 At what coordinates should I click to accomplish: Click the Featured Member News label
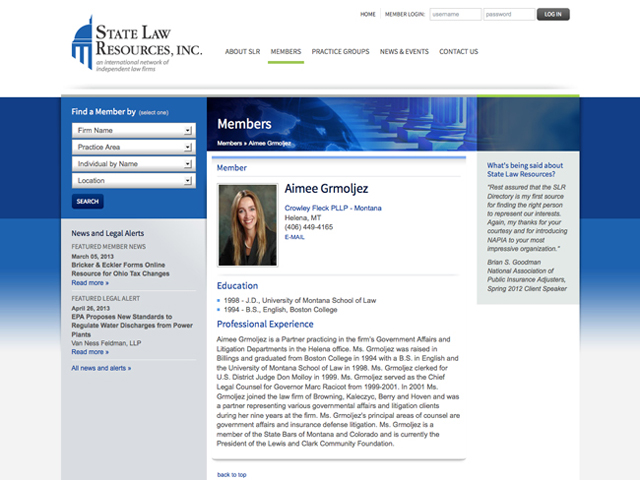pyautogui.click(x=109, y=247)
